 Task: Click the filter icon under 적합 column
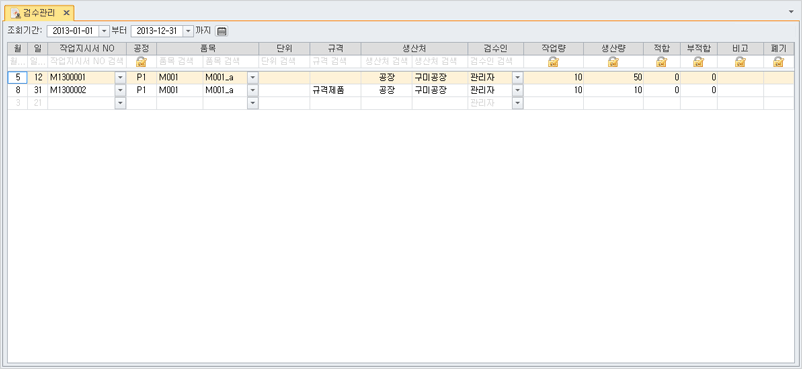661,62
